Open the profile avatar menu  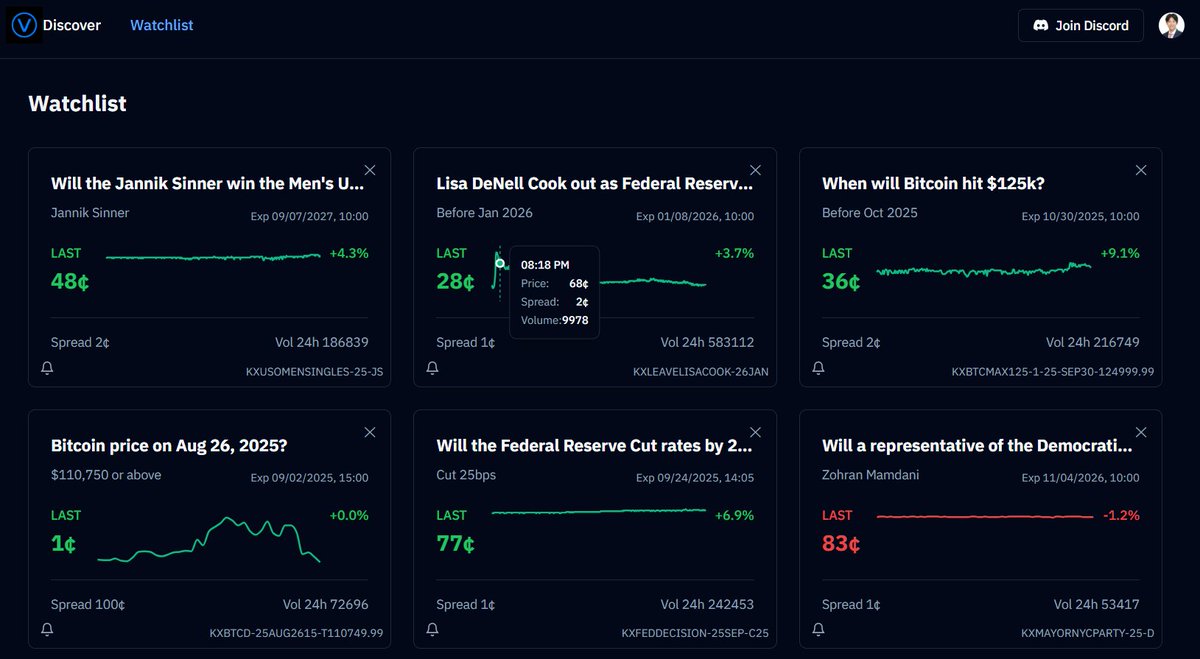tap(1171, 24)
